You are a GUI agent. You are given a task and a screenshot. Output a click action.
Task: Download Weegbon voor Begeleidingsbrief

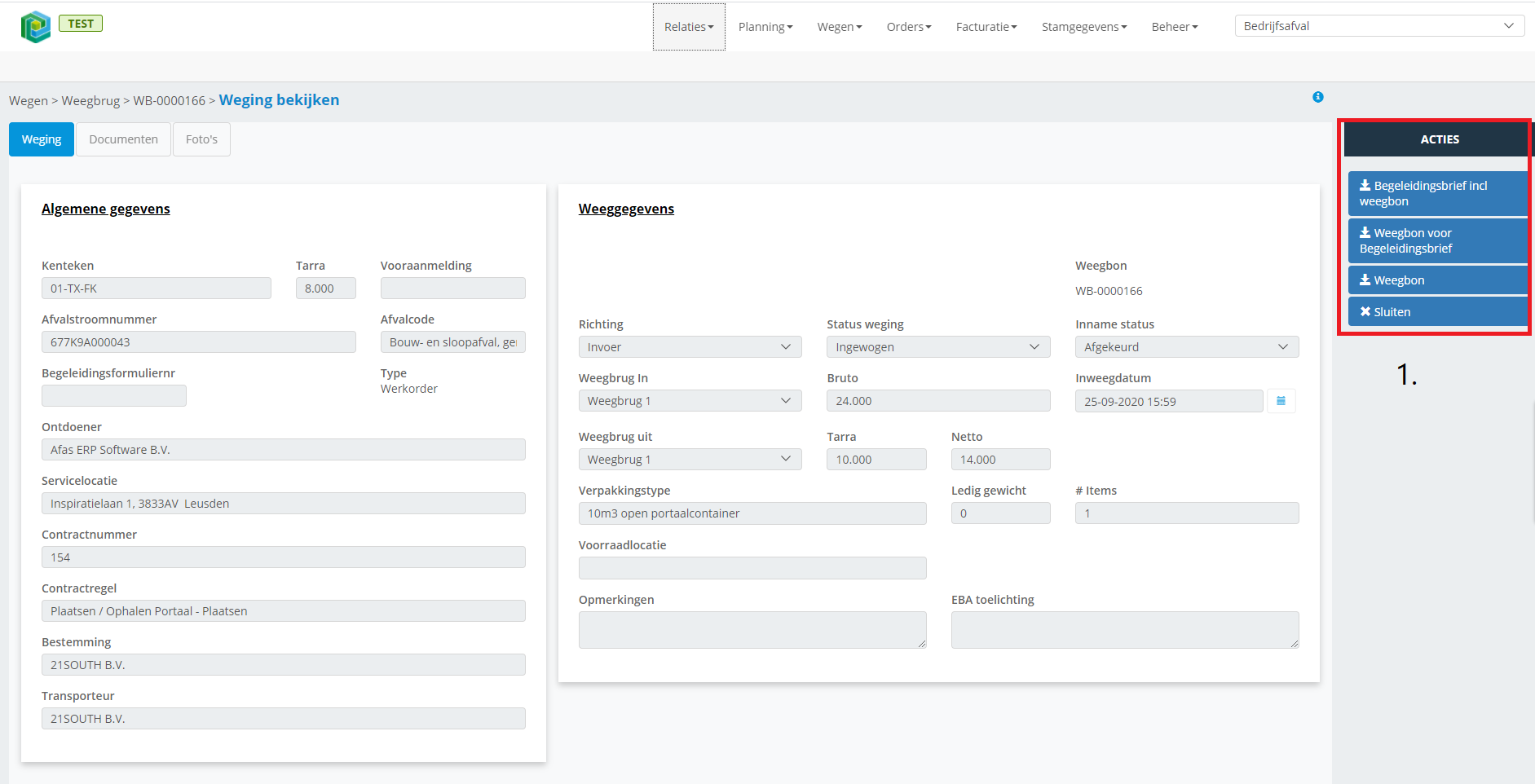click(x=1438, y=240)
